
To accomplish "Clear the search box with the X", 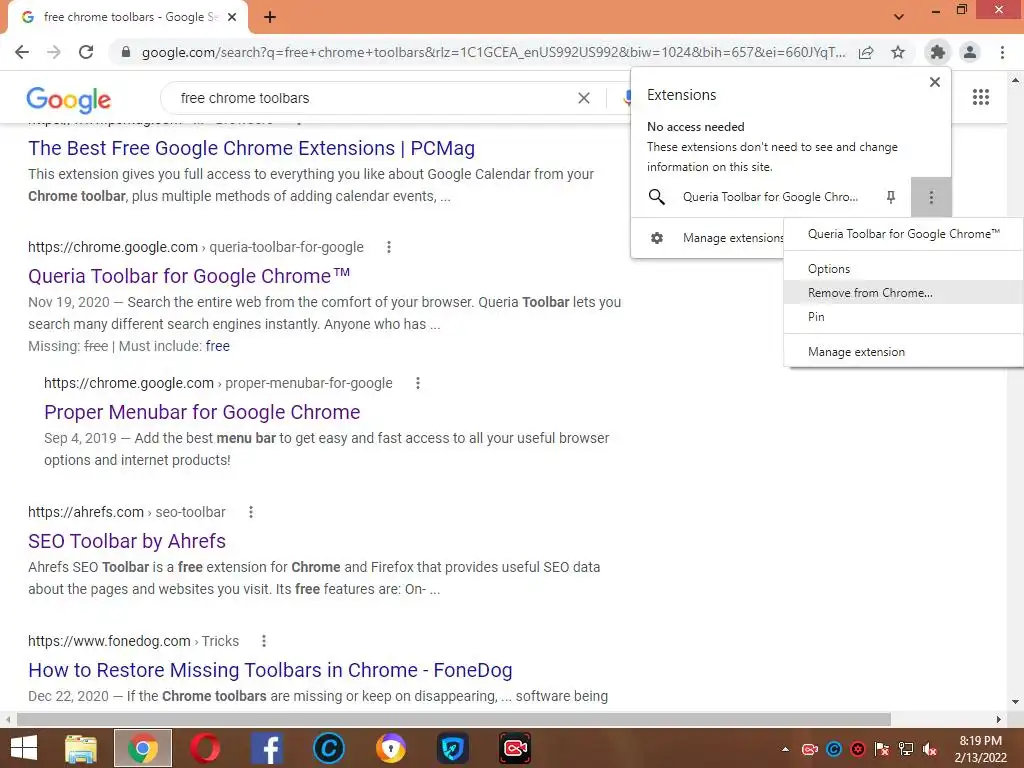I will 584,98.
